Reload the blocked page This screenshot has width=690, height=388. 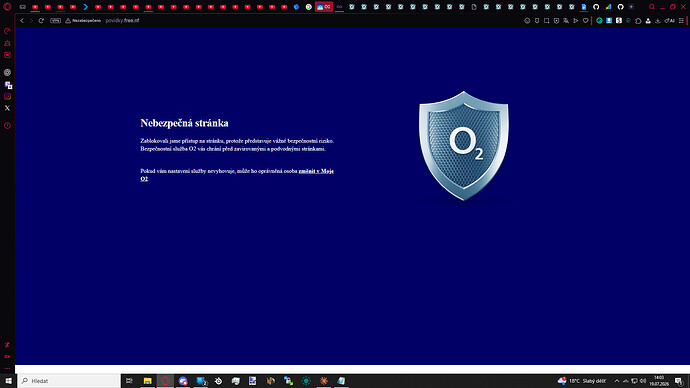click(x=41, y=21)
